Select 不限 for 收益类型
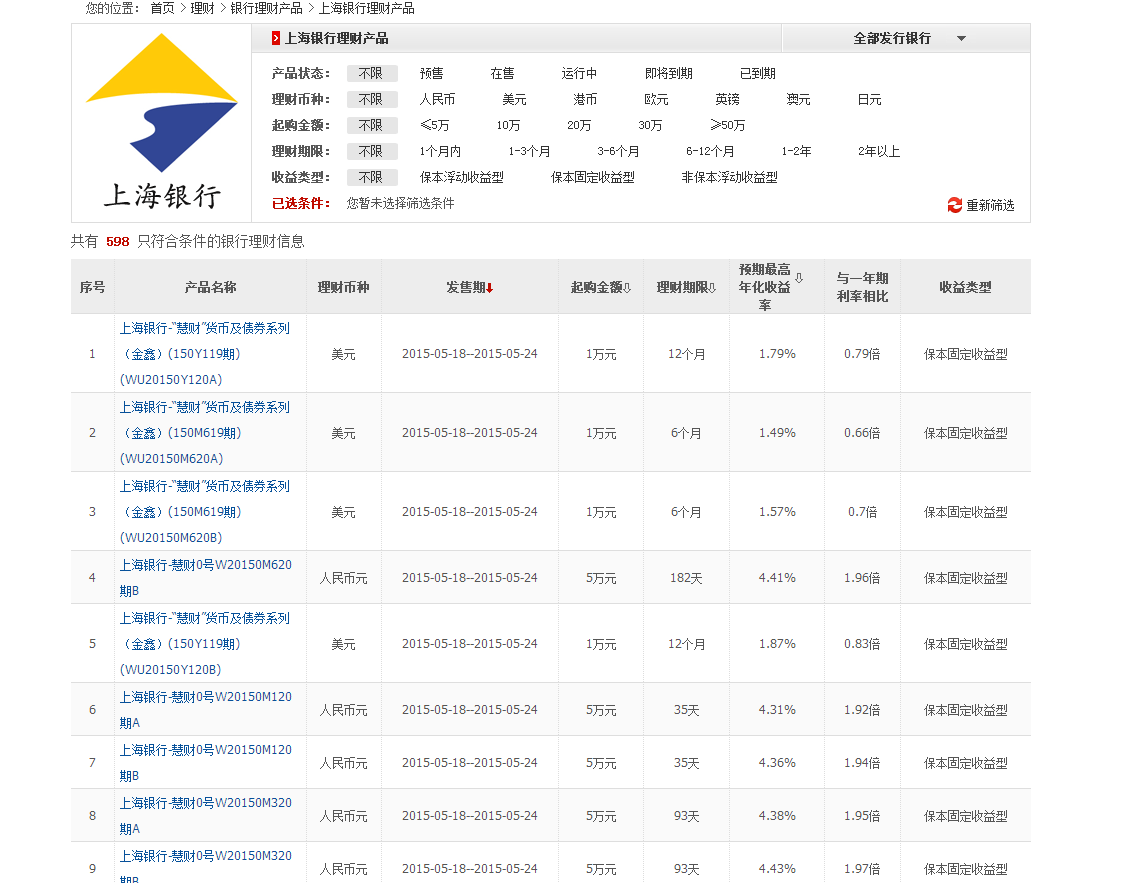 click(372, 177)
